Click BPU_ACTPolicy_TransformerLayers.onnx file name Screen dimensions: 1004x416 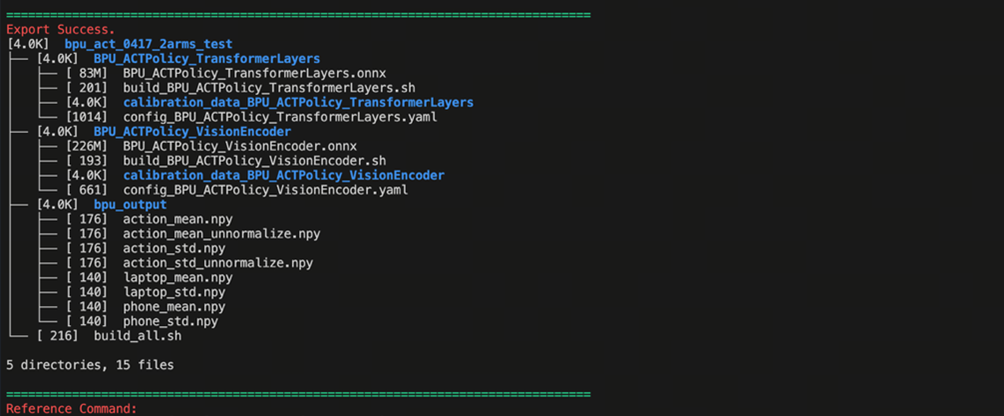coord(254,73)
